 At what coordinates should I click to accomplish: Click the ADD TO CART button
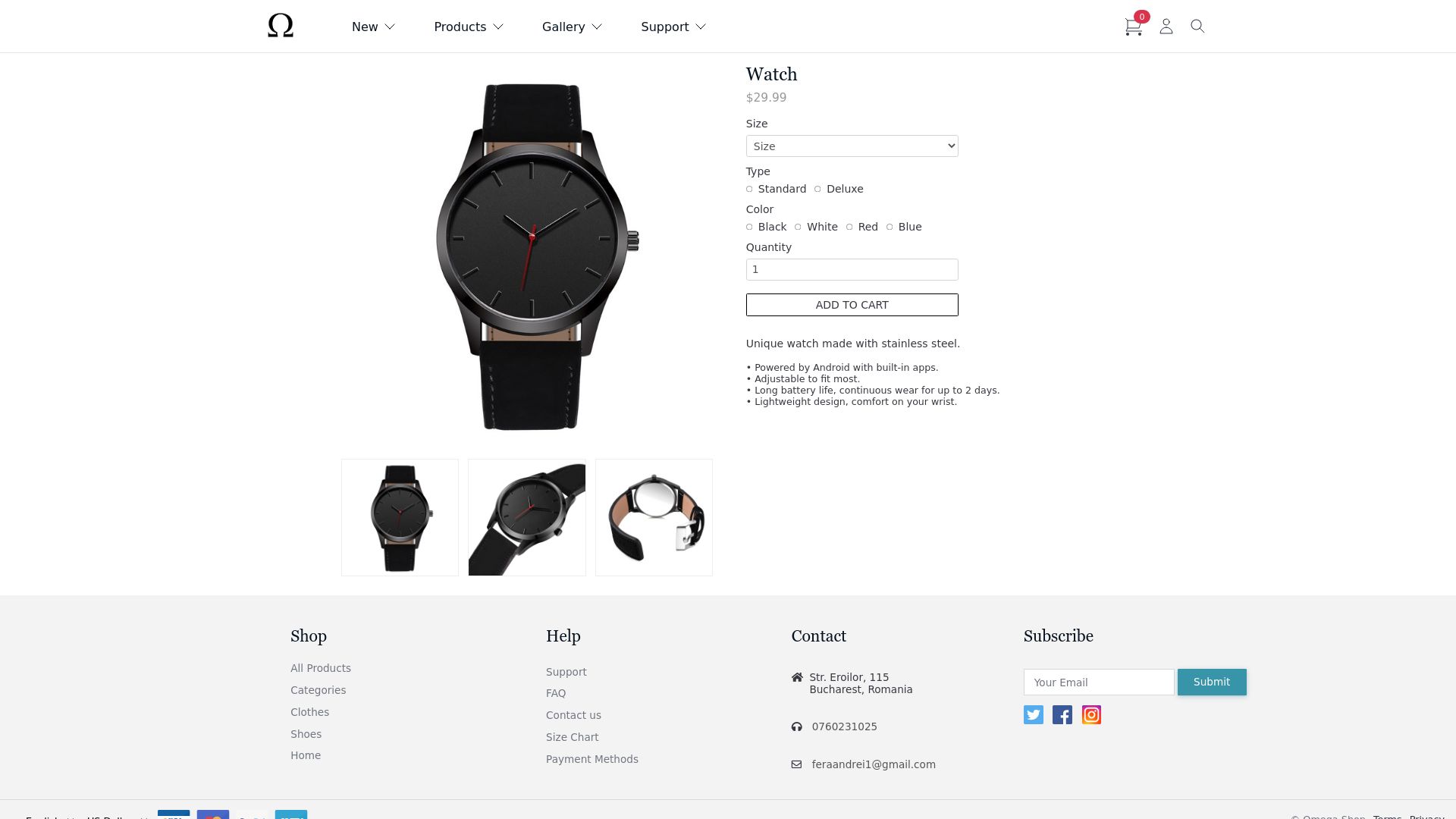click(852, 305)
